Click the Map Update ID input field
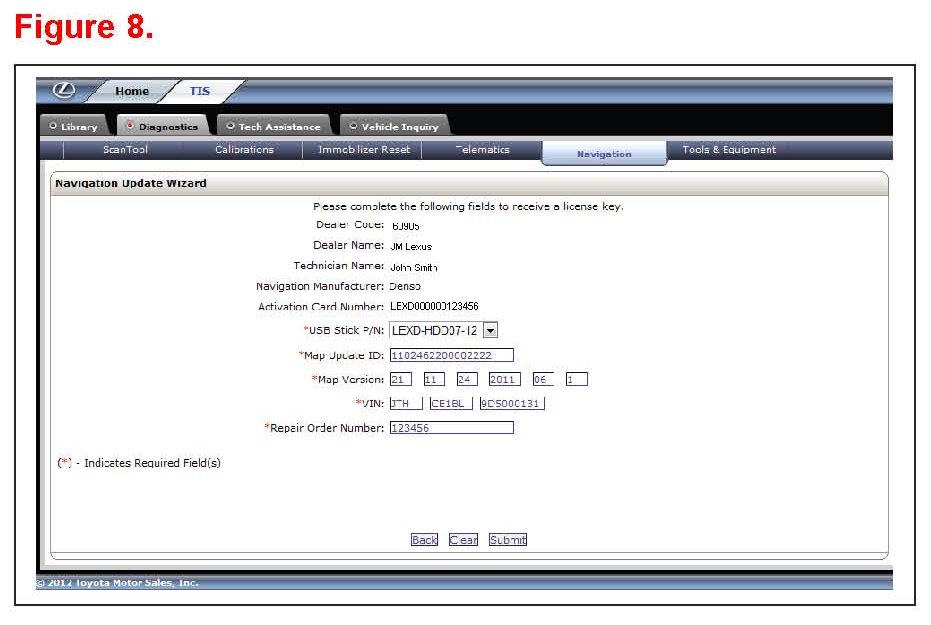The height and width of the screenshot is (625, 931). pos(451,355)
